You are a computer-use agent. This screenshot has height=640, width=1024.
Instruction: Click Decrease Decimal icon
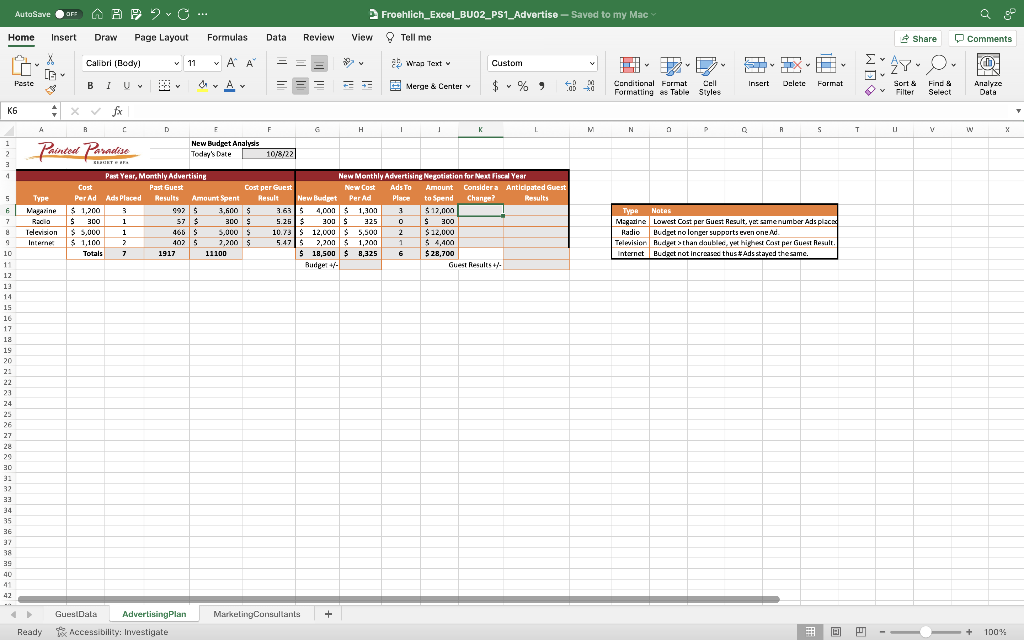tap(589, 86)
